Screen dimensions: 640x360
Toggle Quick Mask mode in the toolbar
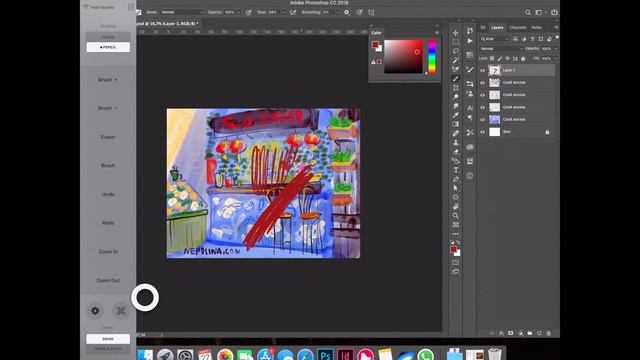(x=456, y=262)
